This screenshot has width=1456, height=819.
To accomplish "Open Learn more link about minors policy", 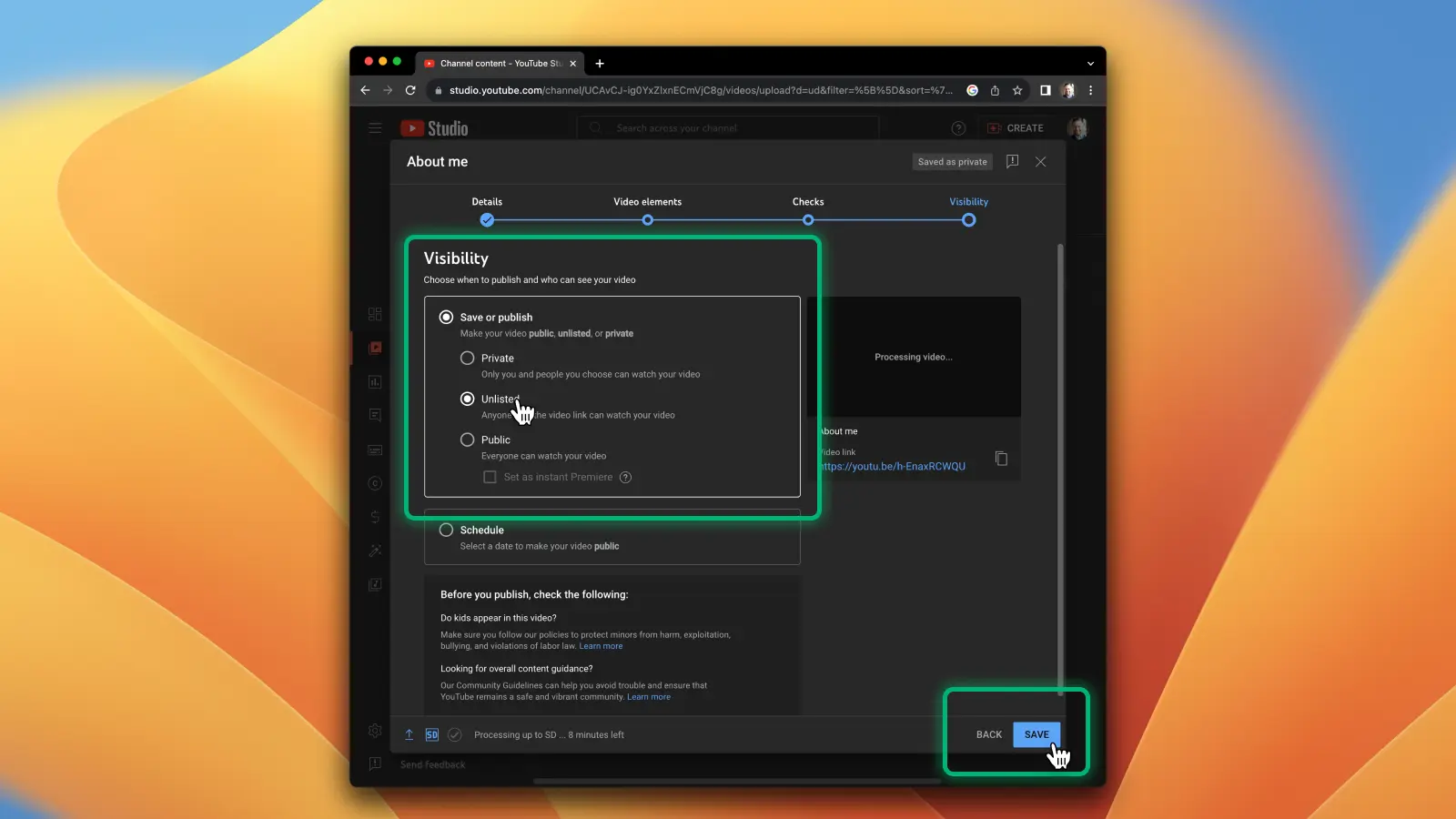I will [x=601, y=646].
